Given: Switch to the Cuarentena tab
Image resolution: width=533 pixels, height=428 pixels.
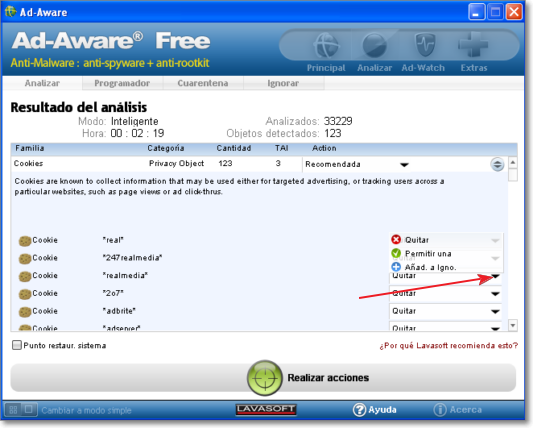Looking at the screenshot, I should click(203, 83).
